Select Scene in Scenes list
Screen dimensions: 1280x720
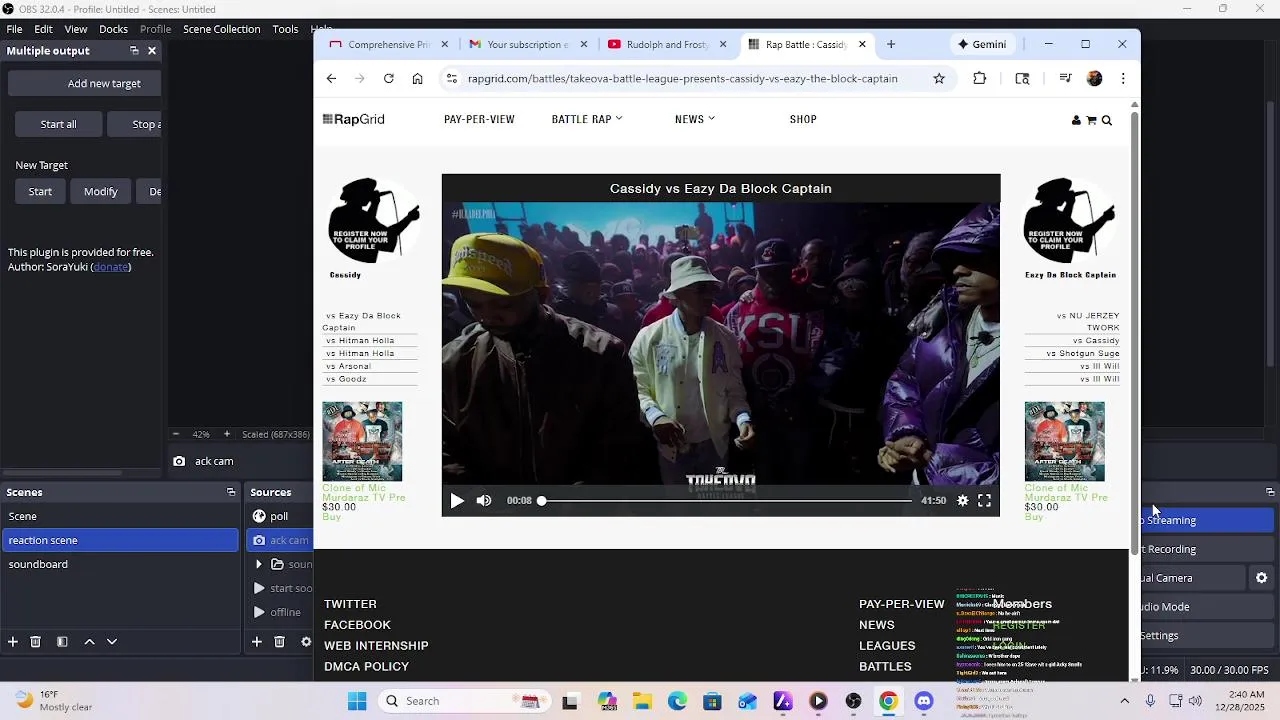tap(120, 516)
